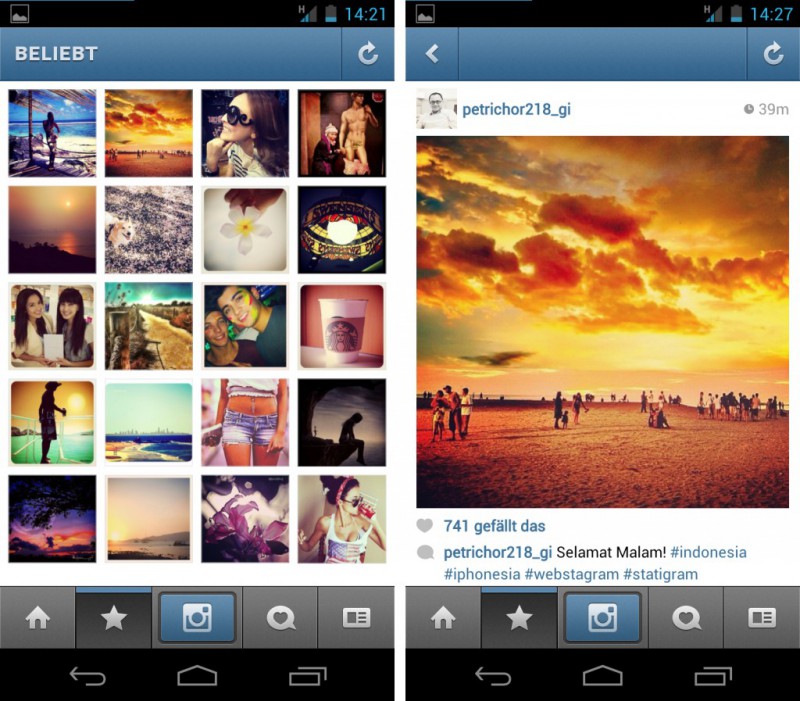Open the profile tab on right phone
This screenshot has height=701, width=800.
[762, 618]
